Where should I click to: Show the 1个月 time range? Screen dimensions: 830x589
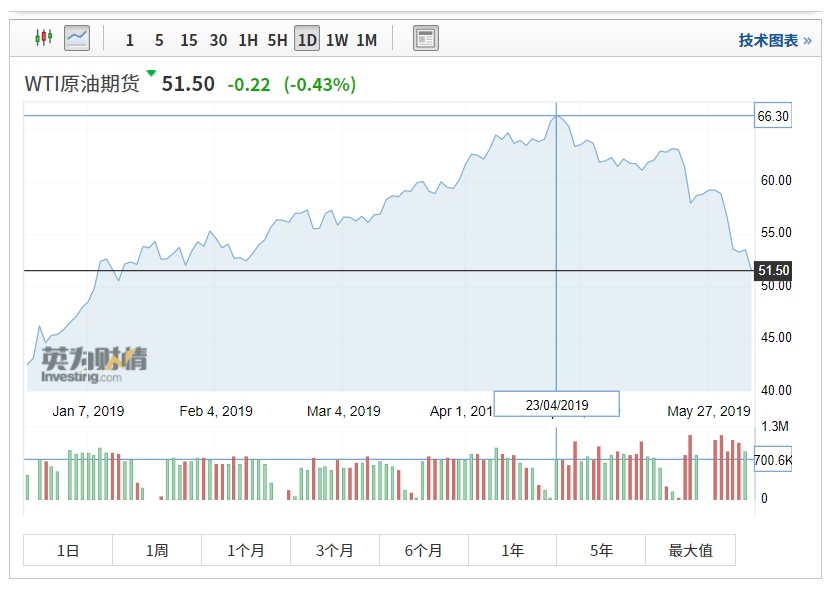(x=246, y=550)
